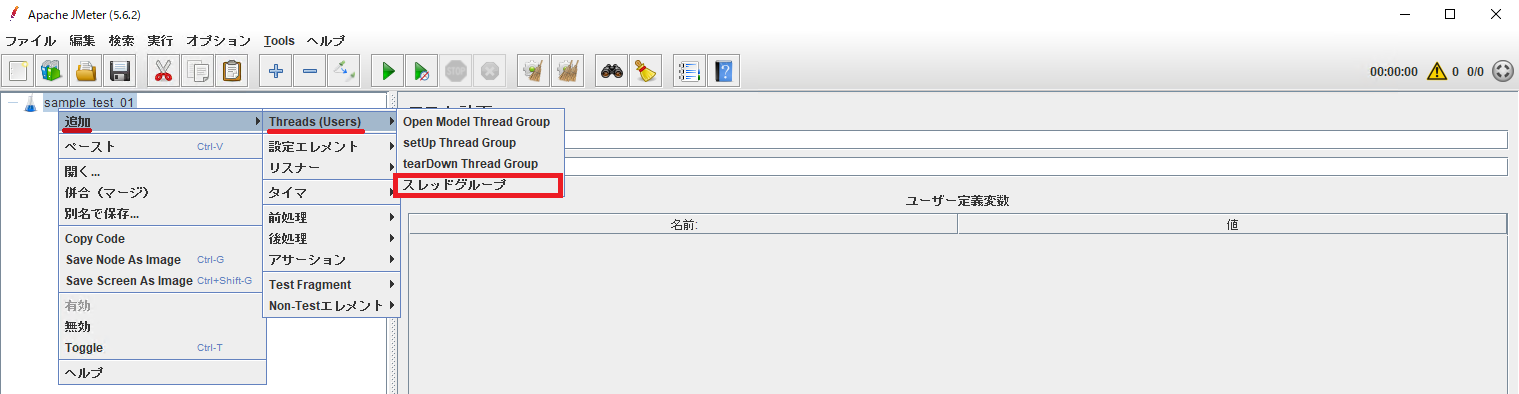This screenshot has width=1519, height=394.
Task: Click the Copy toolbar icon
Action: (x=198, y=71)
